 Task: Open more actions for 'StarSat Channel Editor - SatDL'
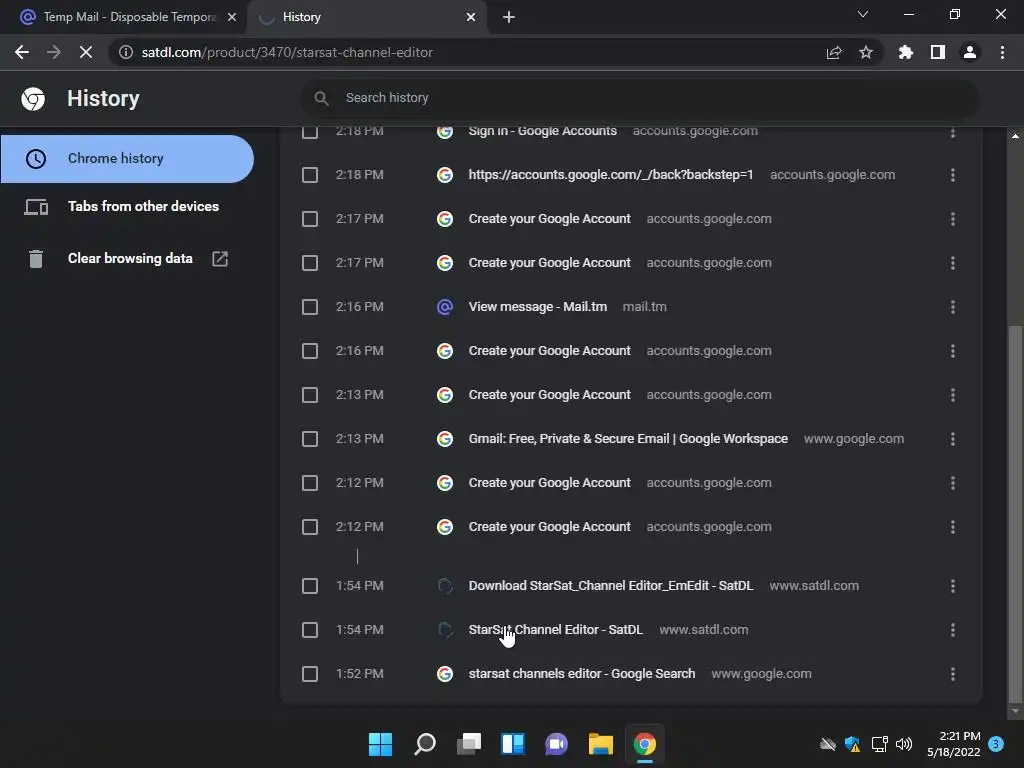pyautogui.click(x=953, y=630)
